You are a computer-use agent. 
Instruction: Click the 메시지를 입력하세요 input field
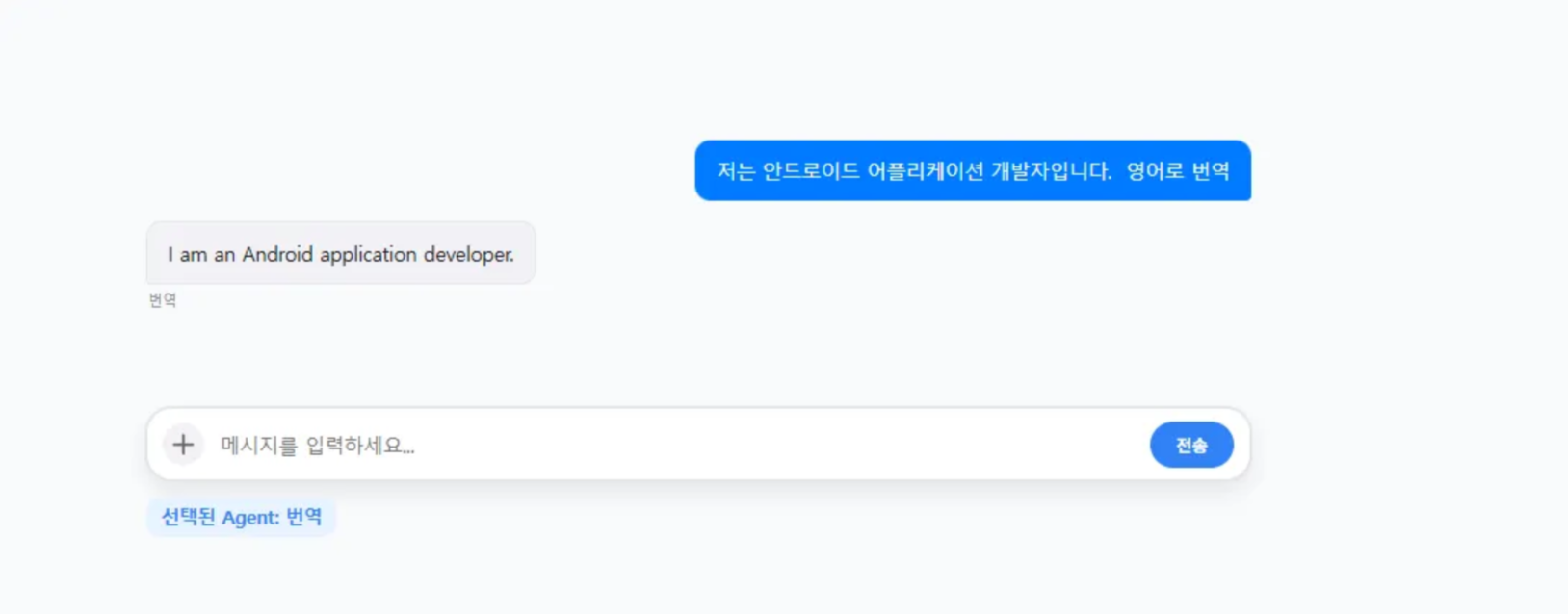coord(578,445)
